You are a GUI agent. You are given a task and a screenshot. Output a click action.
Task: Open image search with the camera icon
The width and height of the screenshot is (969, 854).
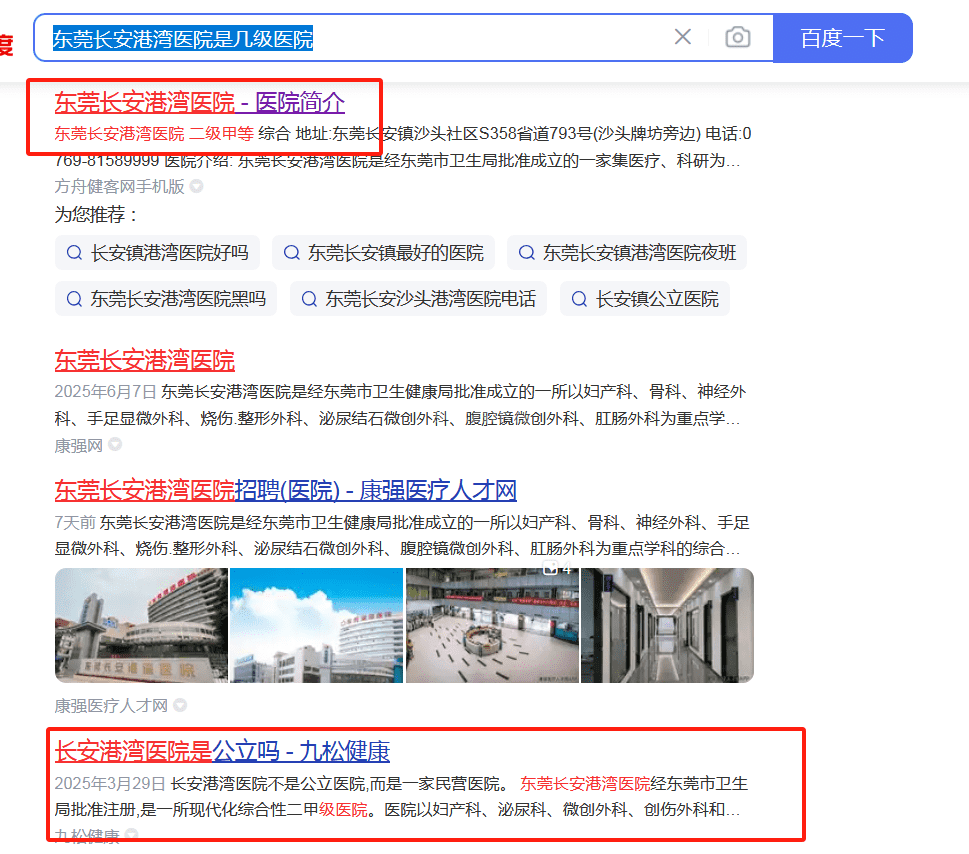point(737,37)
